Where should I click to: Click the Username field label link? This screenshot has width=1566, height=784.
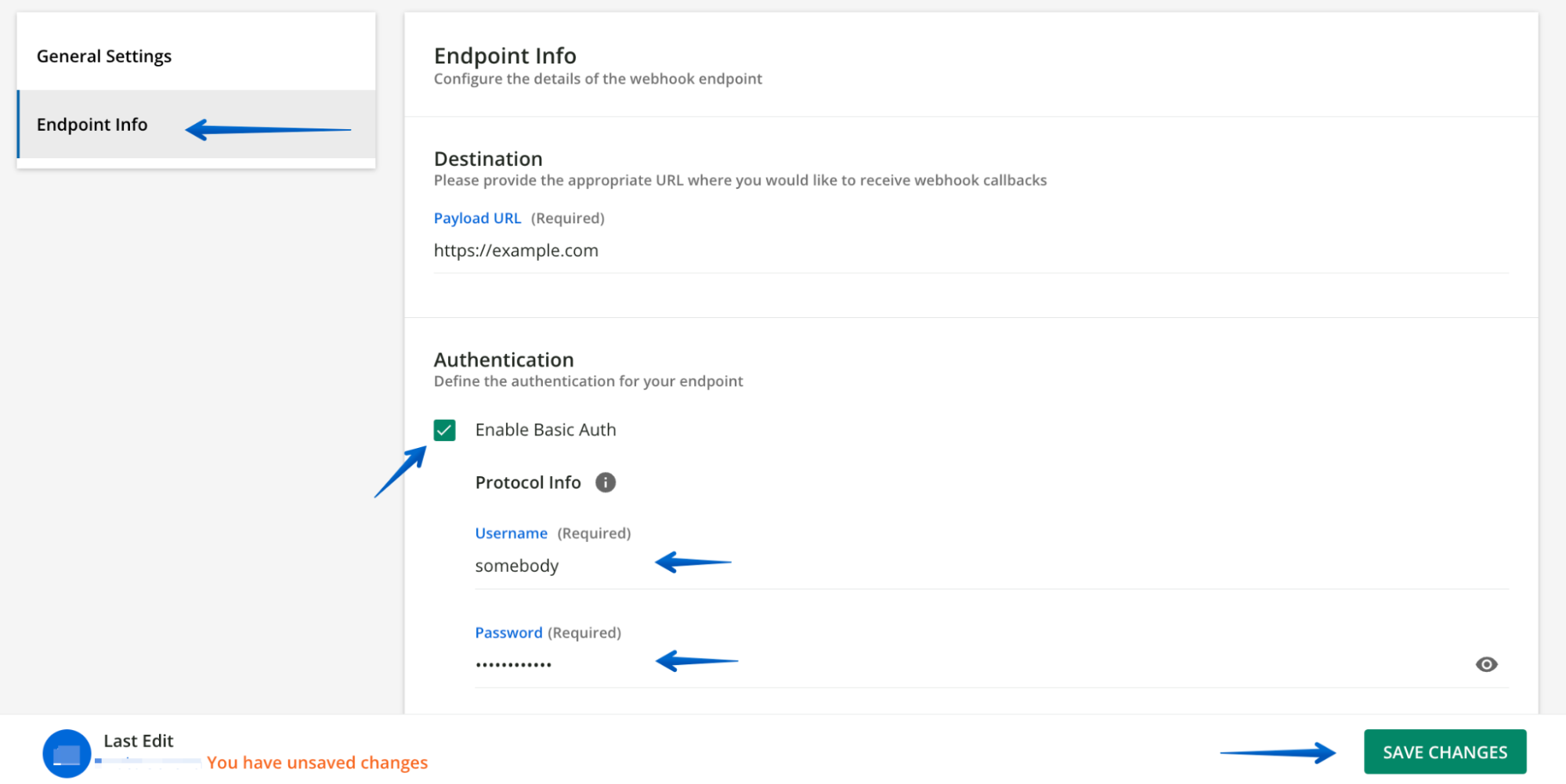coord(511,533)
